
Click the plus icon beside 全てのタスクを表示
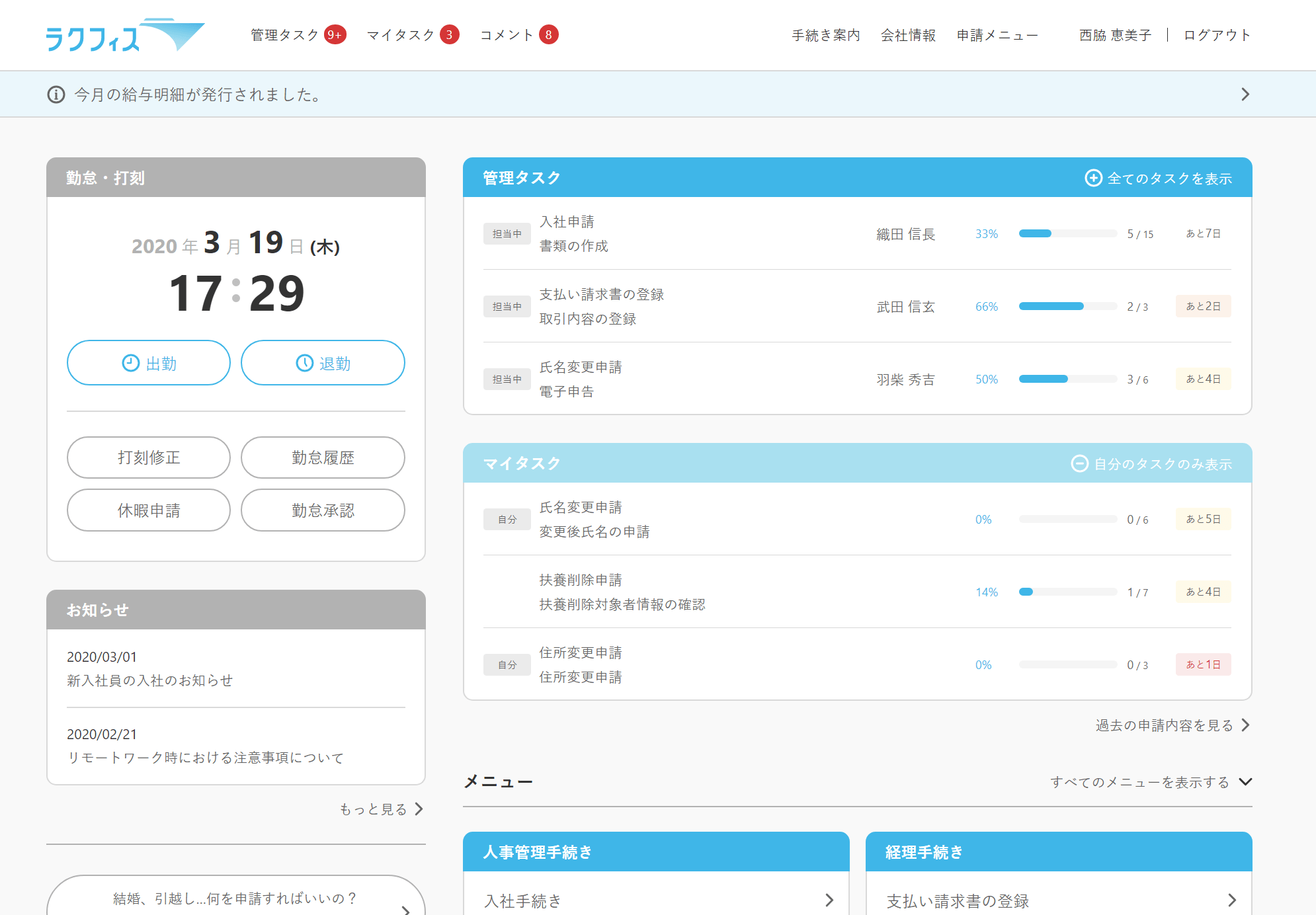tap(1093, 178)
